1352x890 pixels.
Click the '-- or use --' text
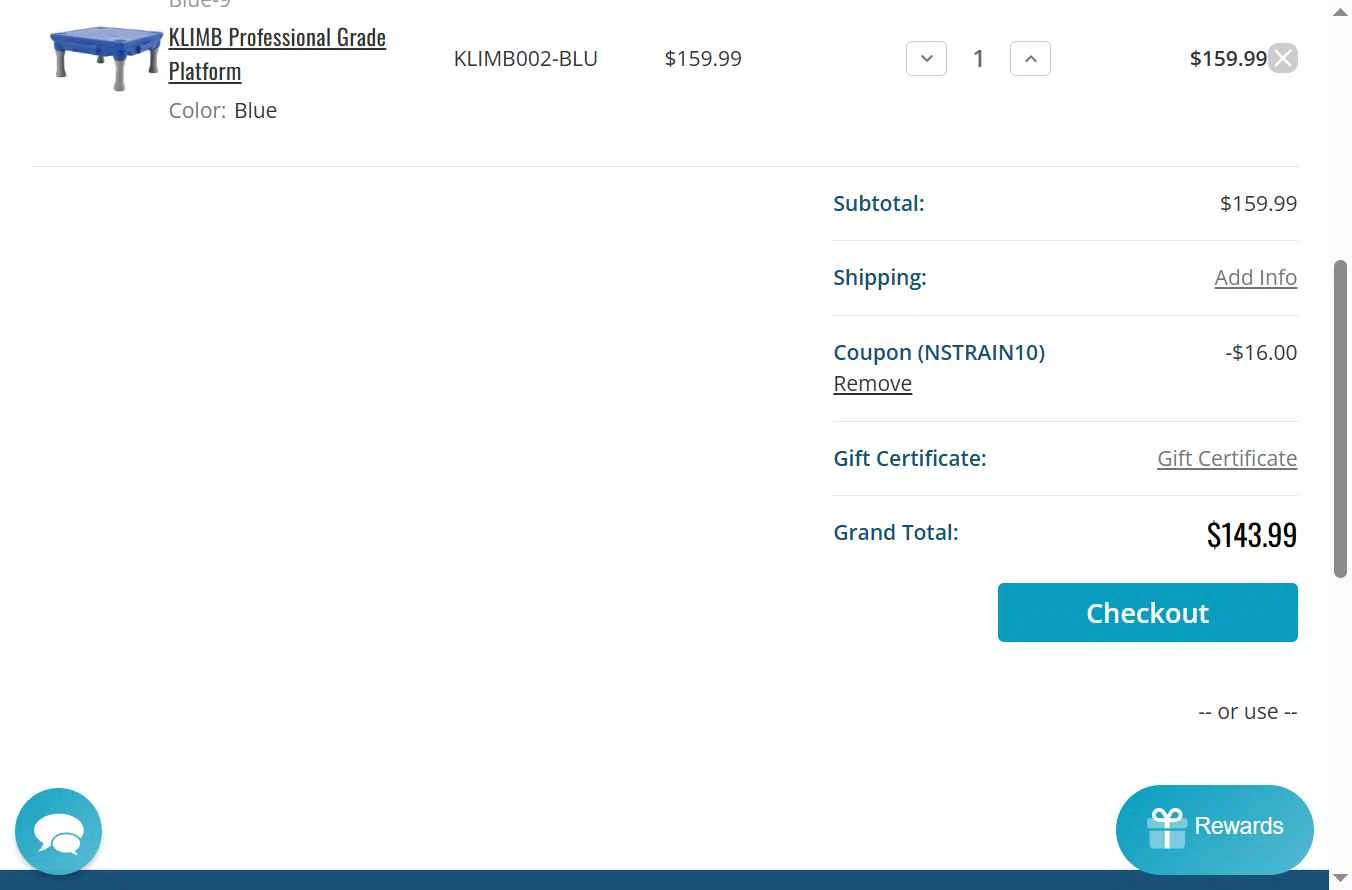pos(1247,711)
